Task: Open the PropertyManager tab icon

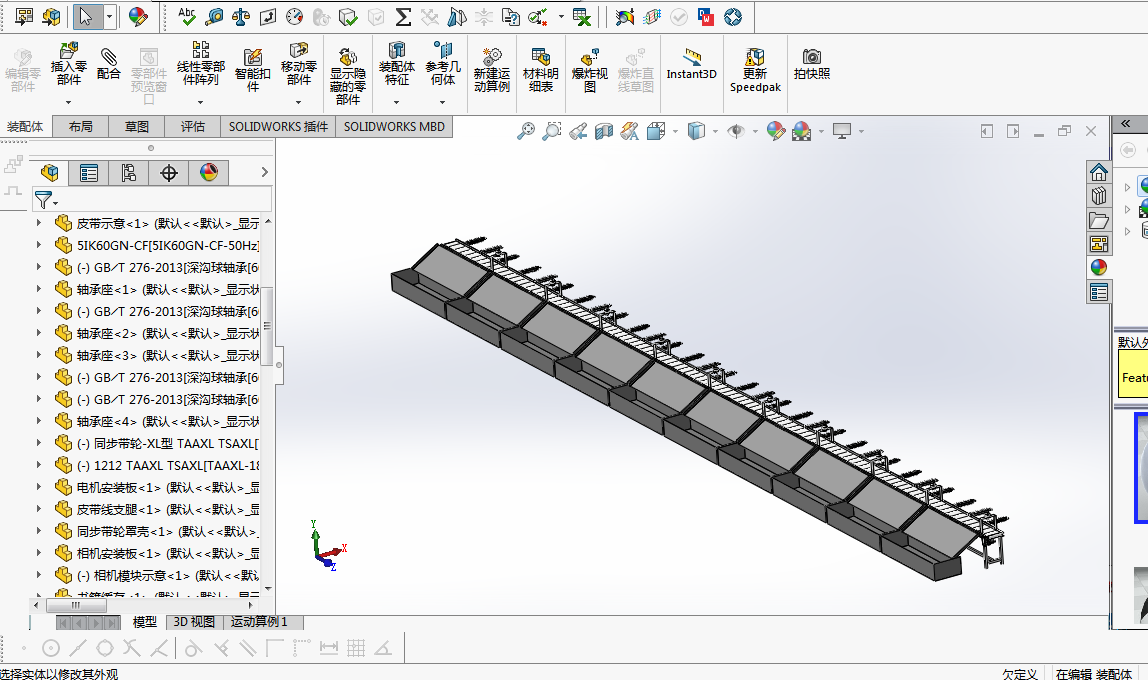Action: pos(89,173)
